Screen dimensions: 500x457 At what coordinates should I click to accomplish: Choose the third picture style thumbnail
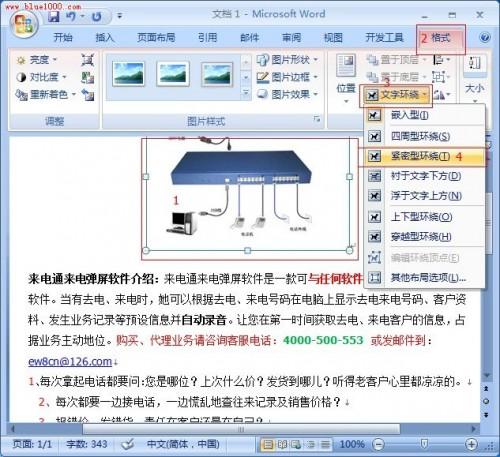point(217,74)
